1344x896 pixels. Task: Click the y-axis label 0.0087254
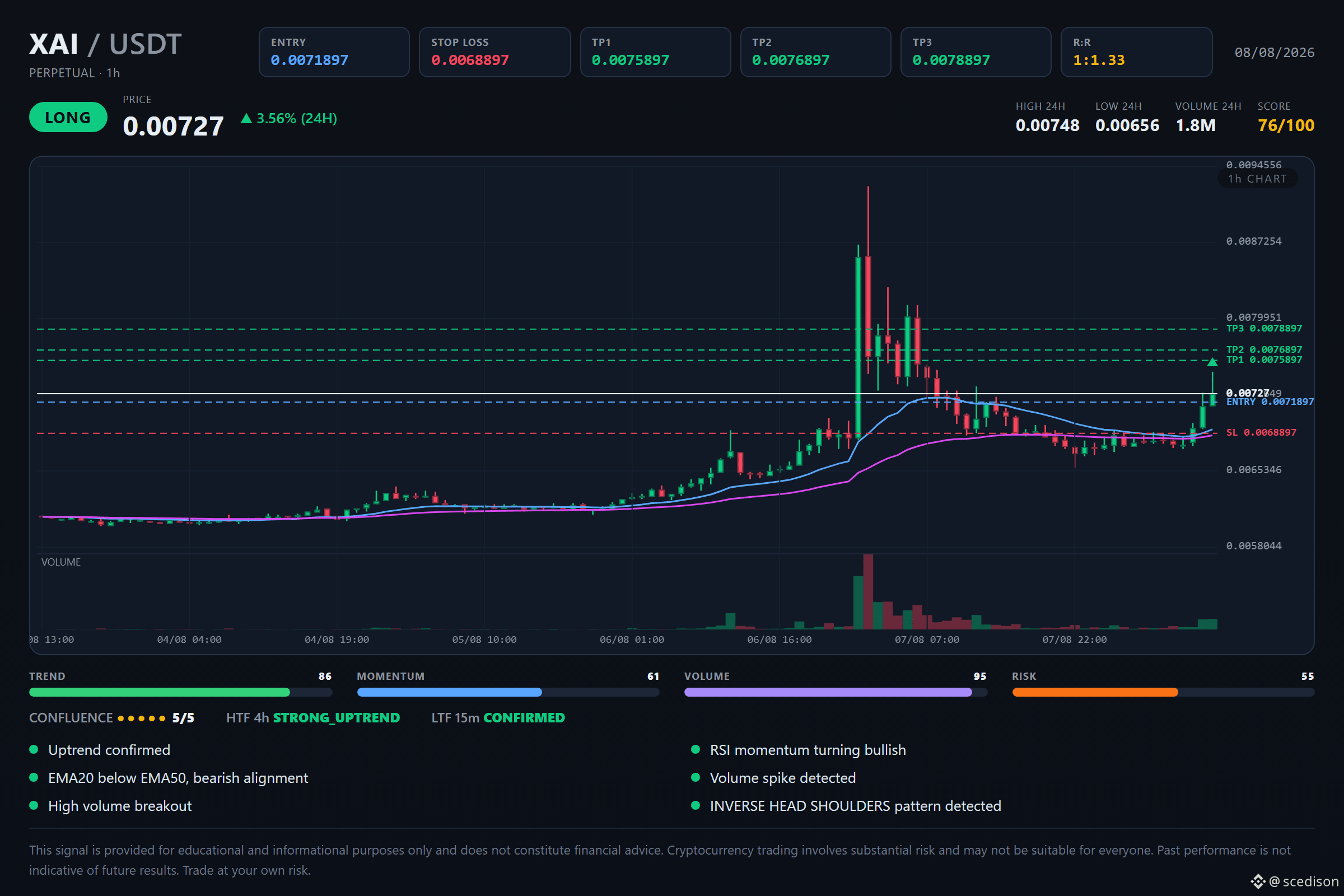coord(1254,241)
